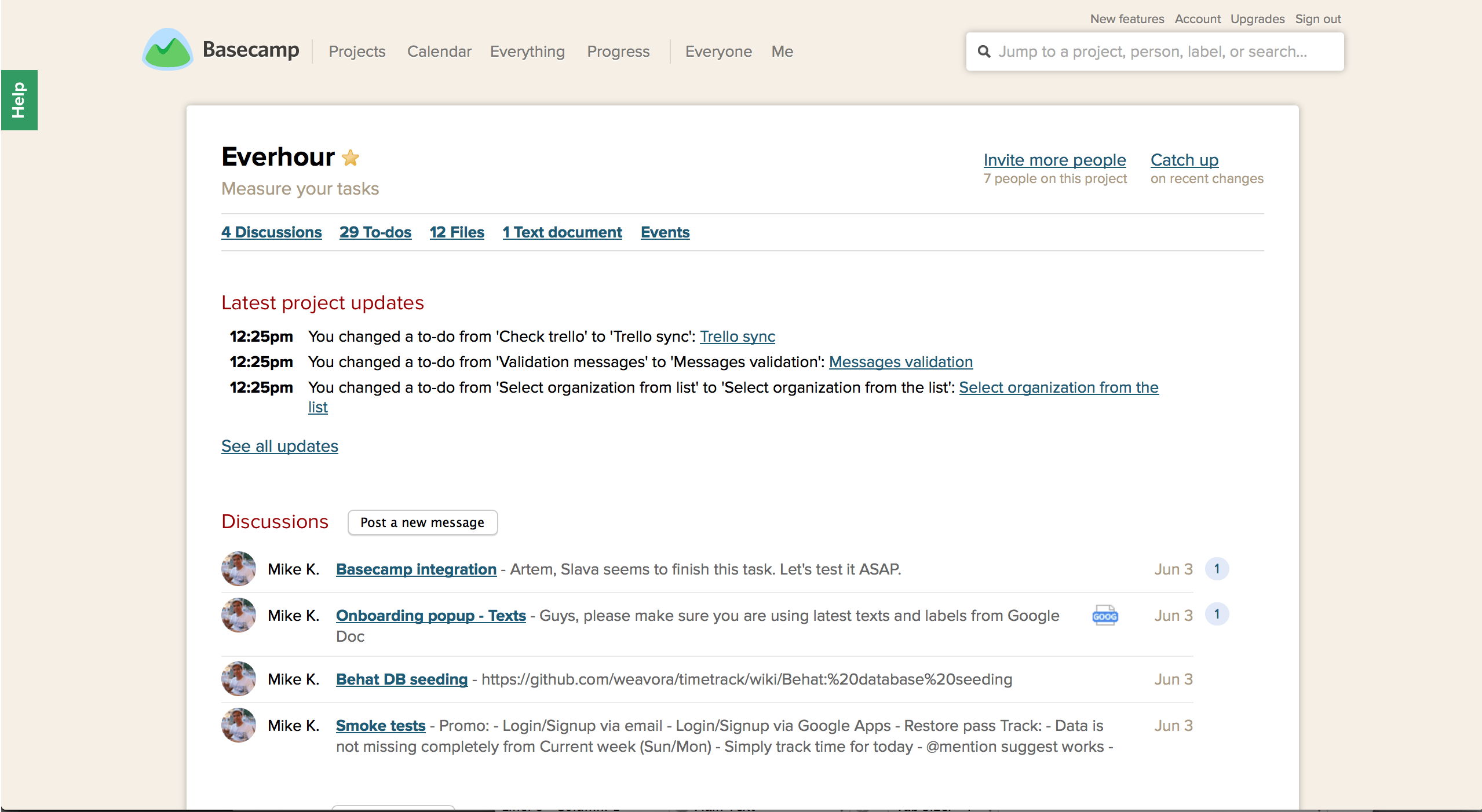Click Mike K. avatar beside Basecamp integration
Viewport: 1482px width, 812px height.
pos(239,569)
